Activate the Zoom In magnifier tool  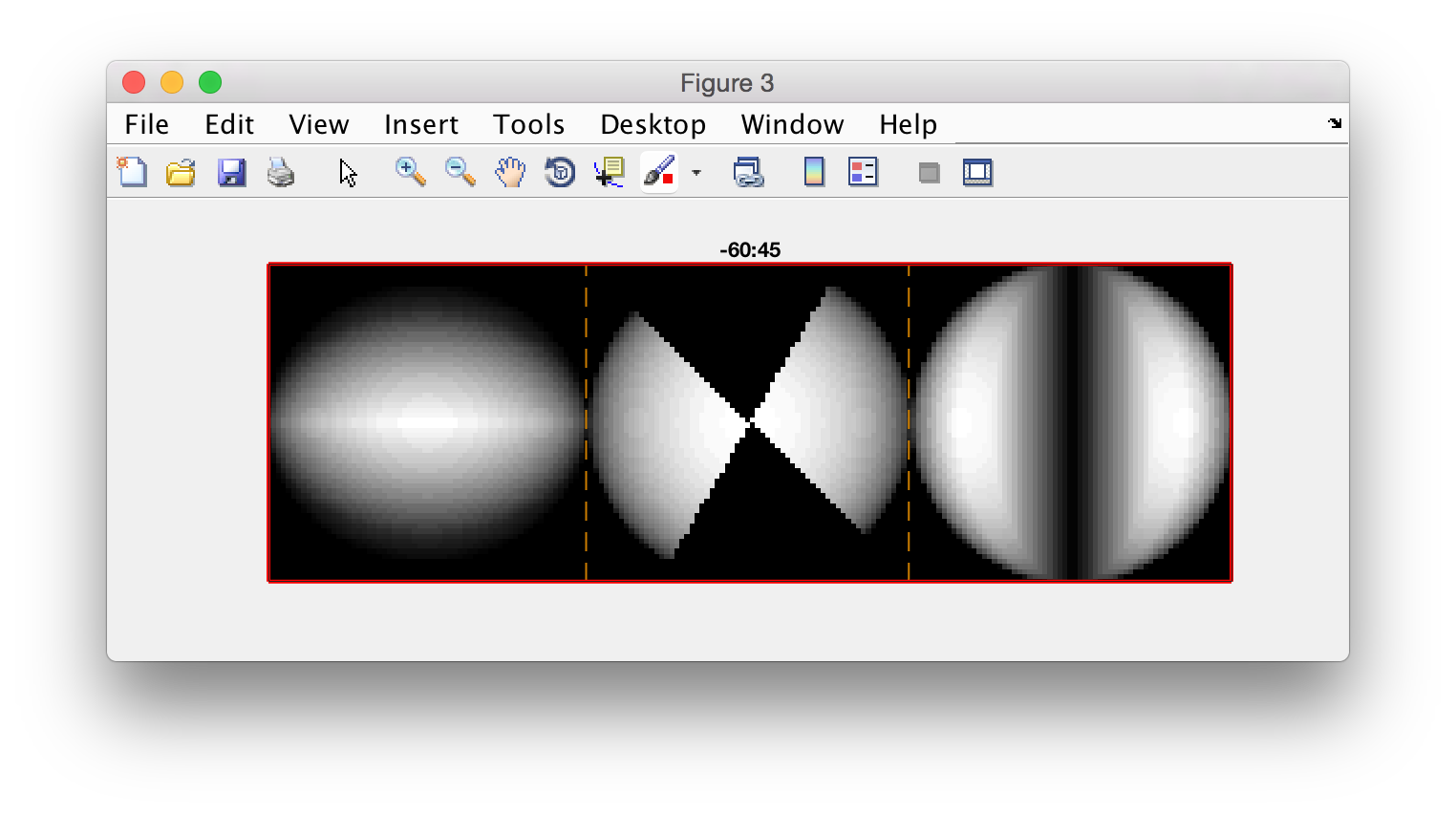point(411,172)
